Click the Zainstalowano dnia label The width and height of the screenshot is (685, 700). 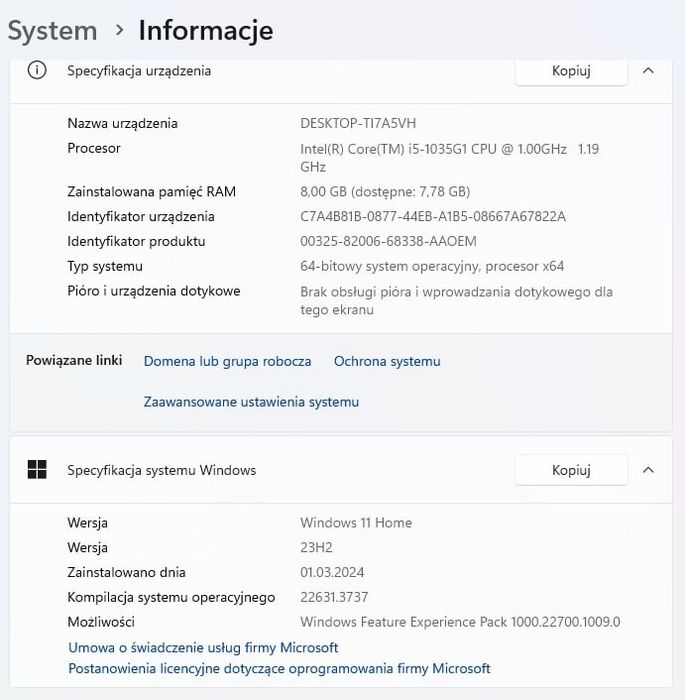click(126, 572)
